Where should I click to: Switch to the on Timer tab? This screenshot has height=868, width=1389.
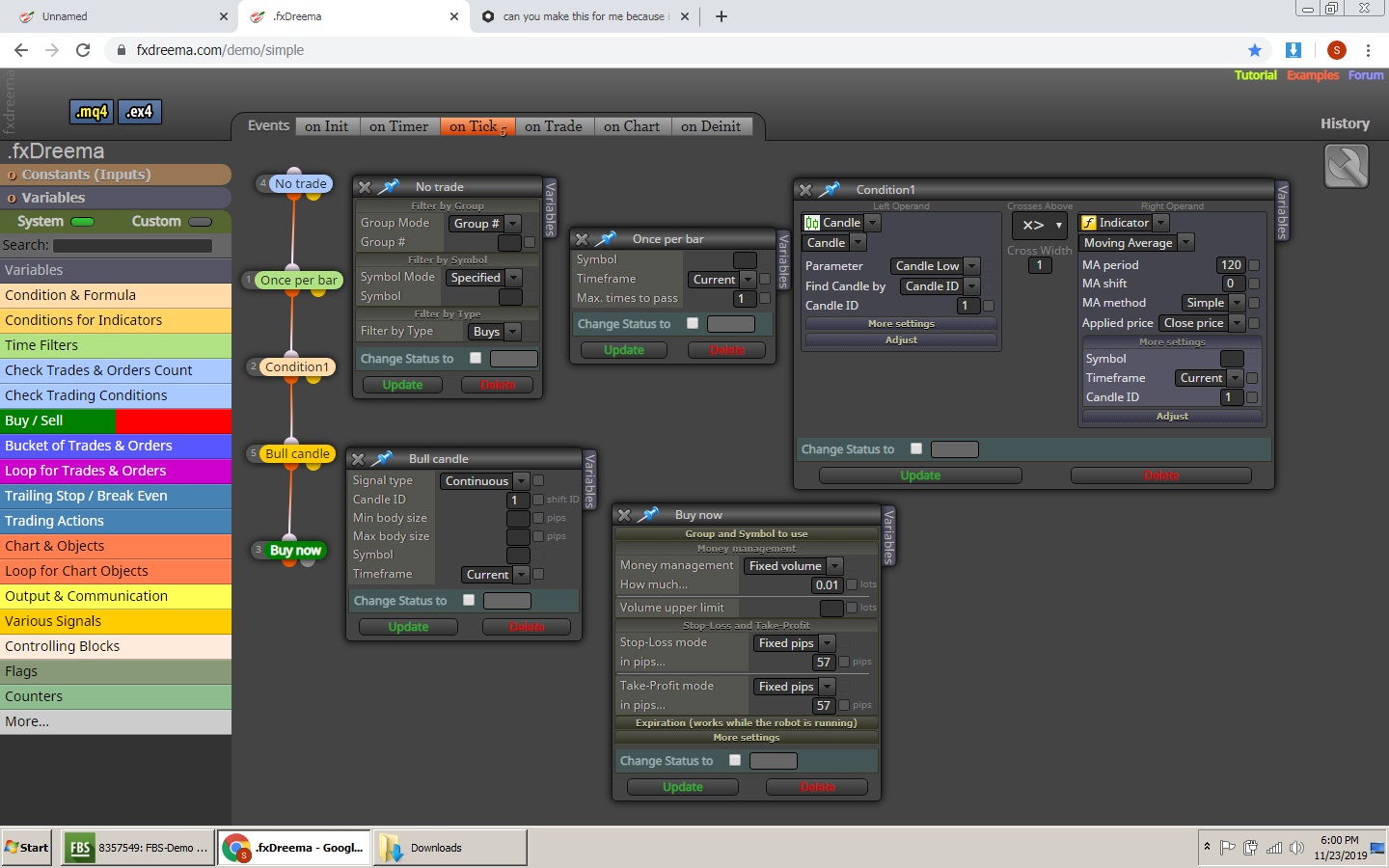click(398, 126)
